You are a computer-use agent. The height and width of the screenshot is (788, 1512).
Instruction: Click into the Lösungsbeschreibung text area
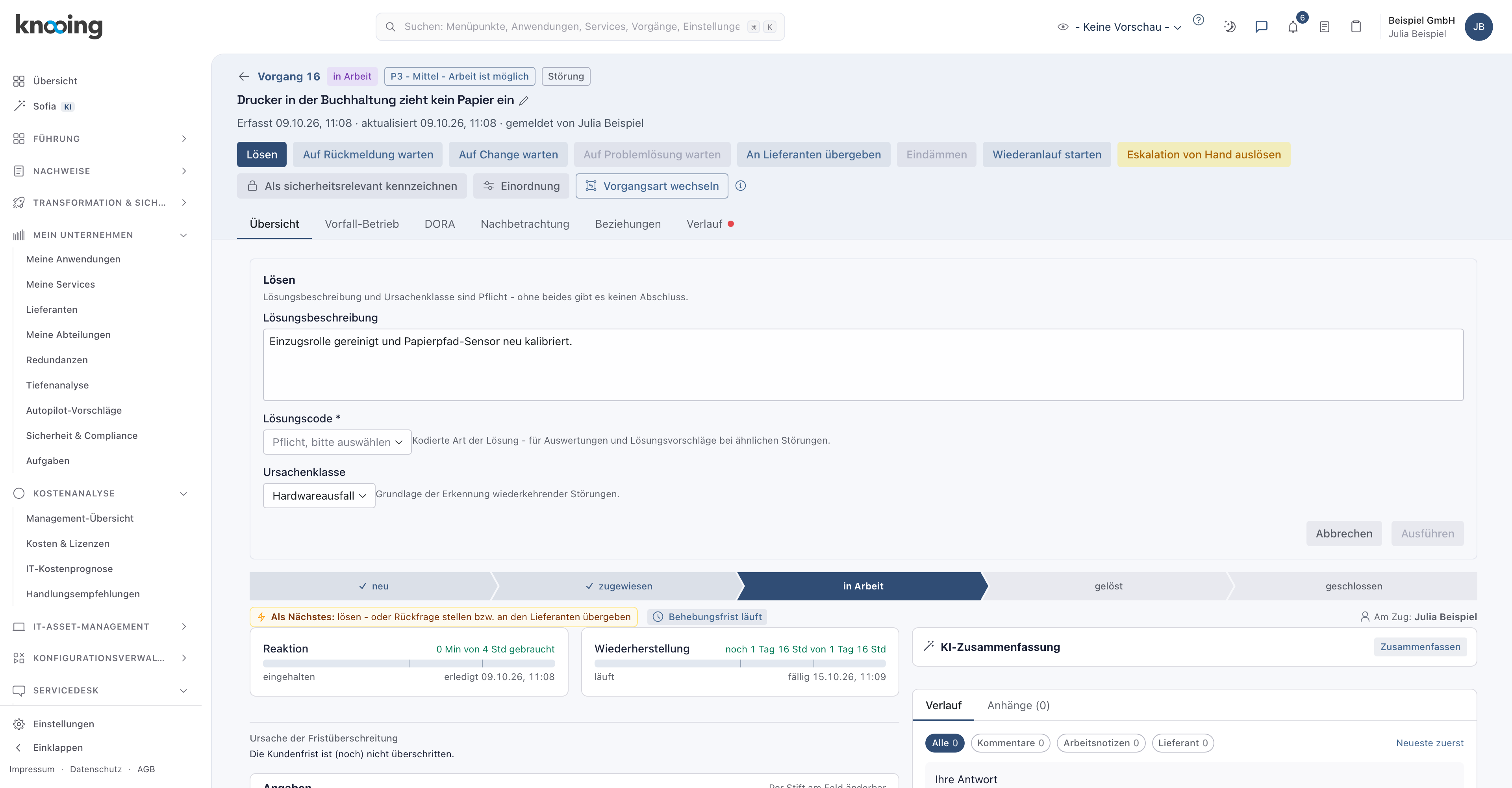[863, 364]
